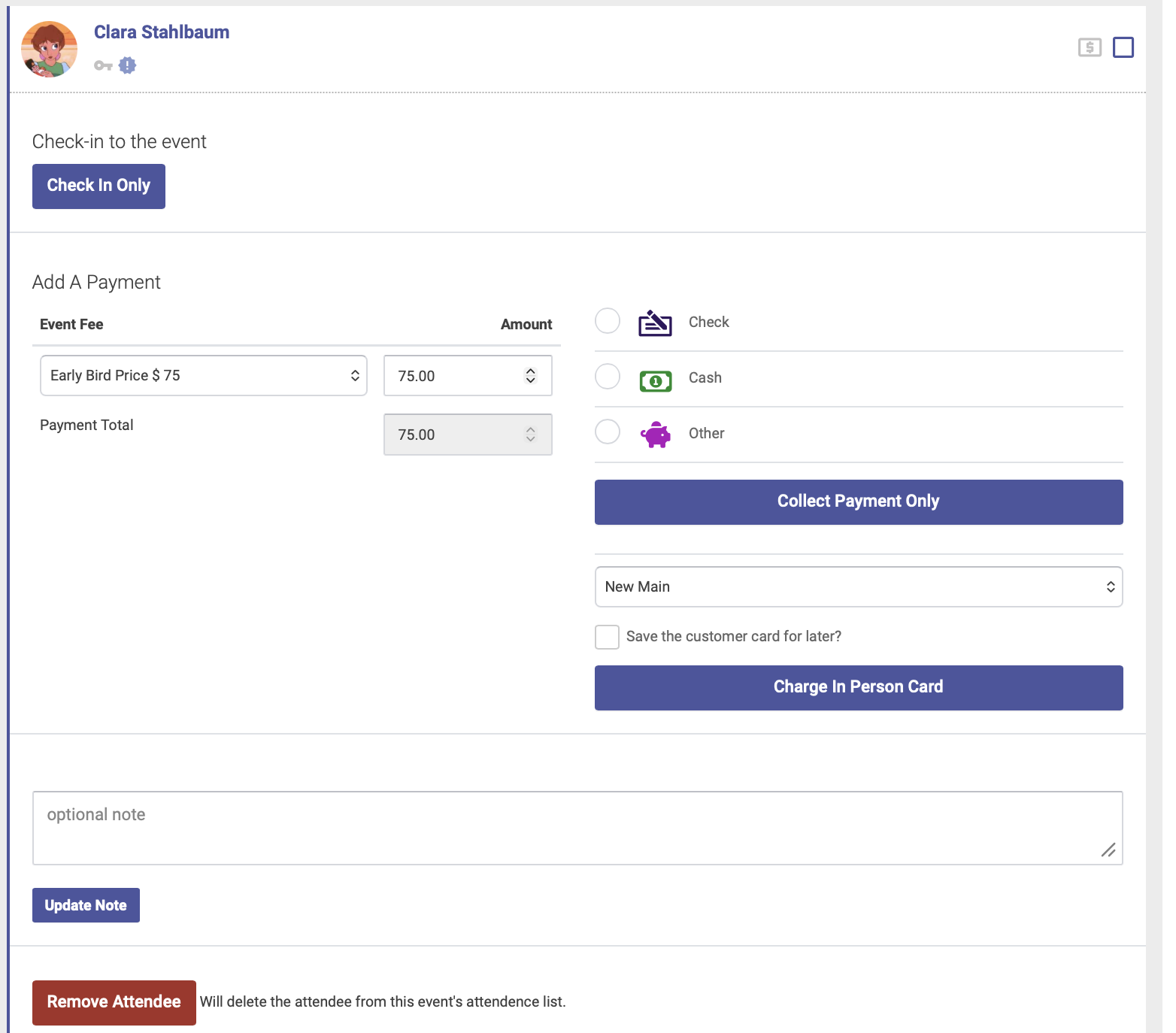The height and width of the screenshot is (1033, 1176).
Task: Click the Amount field stepper arrows
Action: (x=531, y=376)
